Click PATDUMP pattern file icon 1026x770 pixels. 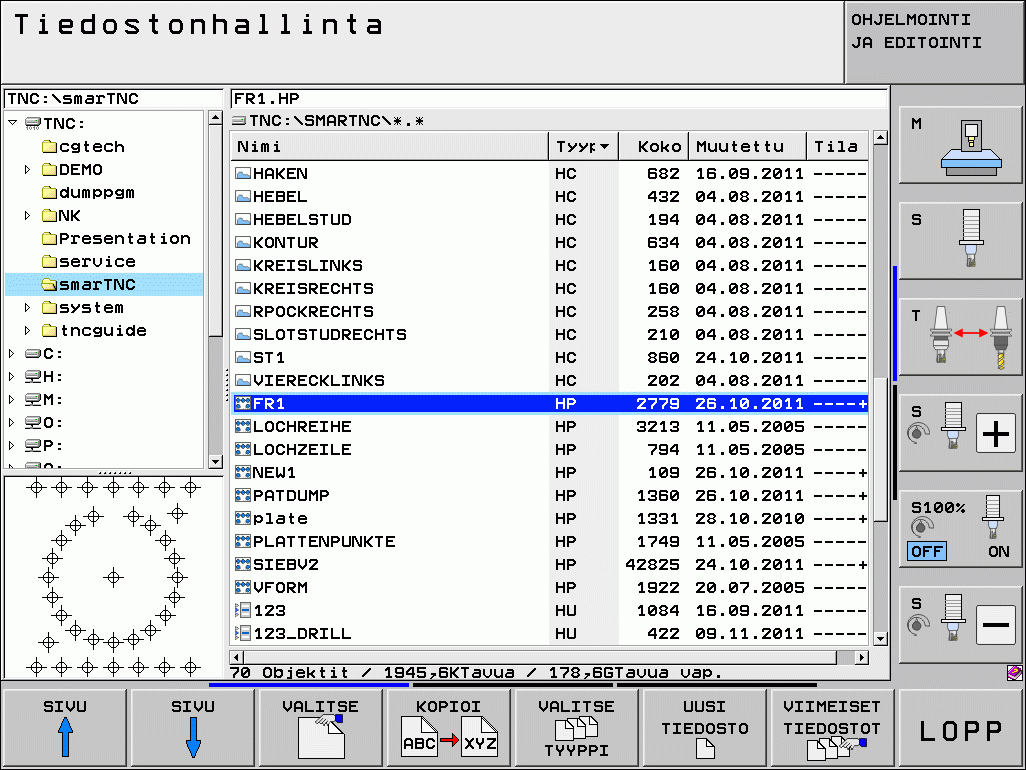243,495
